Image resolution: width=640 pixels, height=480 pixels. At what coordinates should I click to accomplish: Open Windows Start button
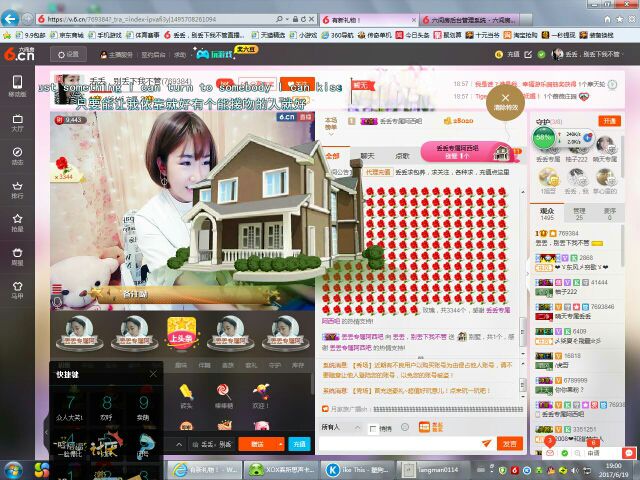13,471
